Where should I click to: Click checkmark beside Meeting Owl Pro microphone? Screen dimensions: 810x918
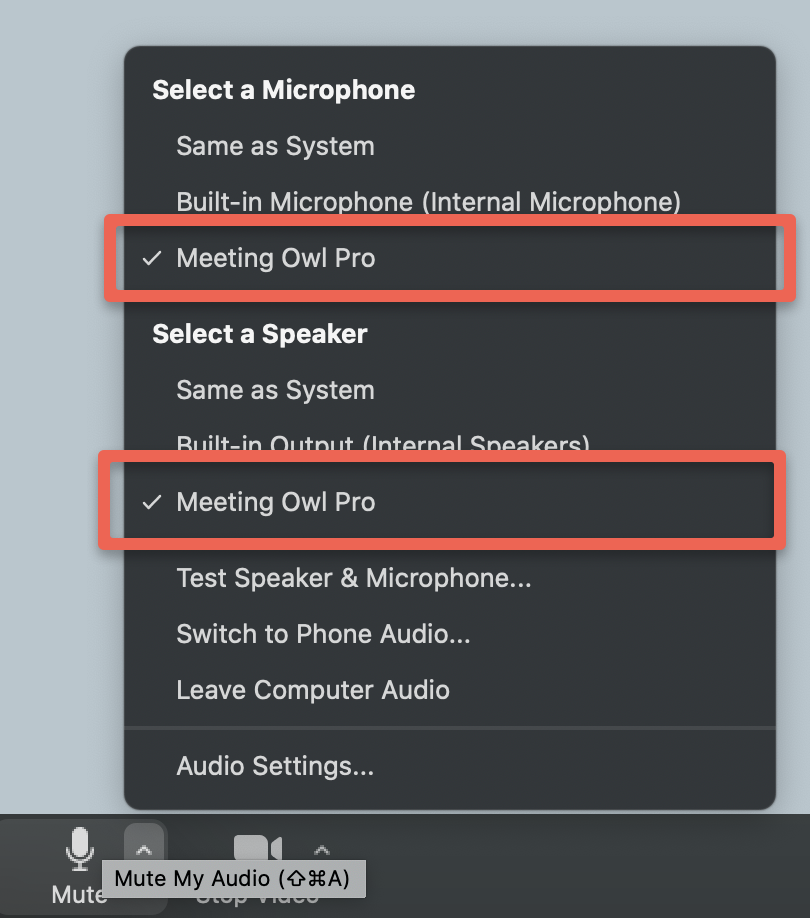[151, 258]
